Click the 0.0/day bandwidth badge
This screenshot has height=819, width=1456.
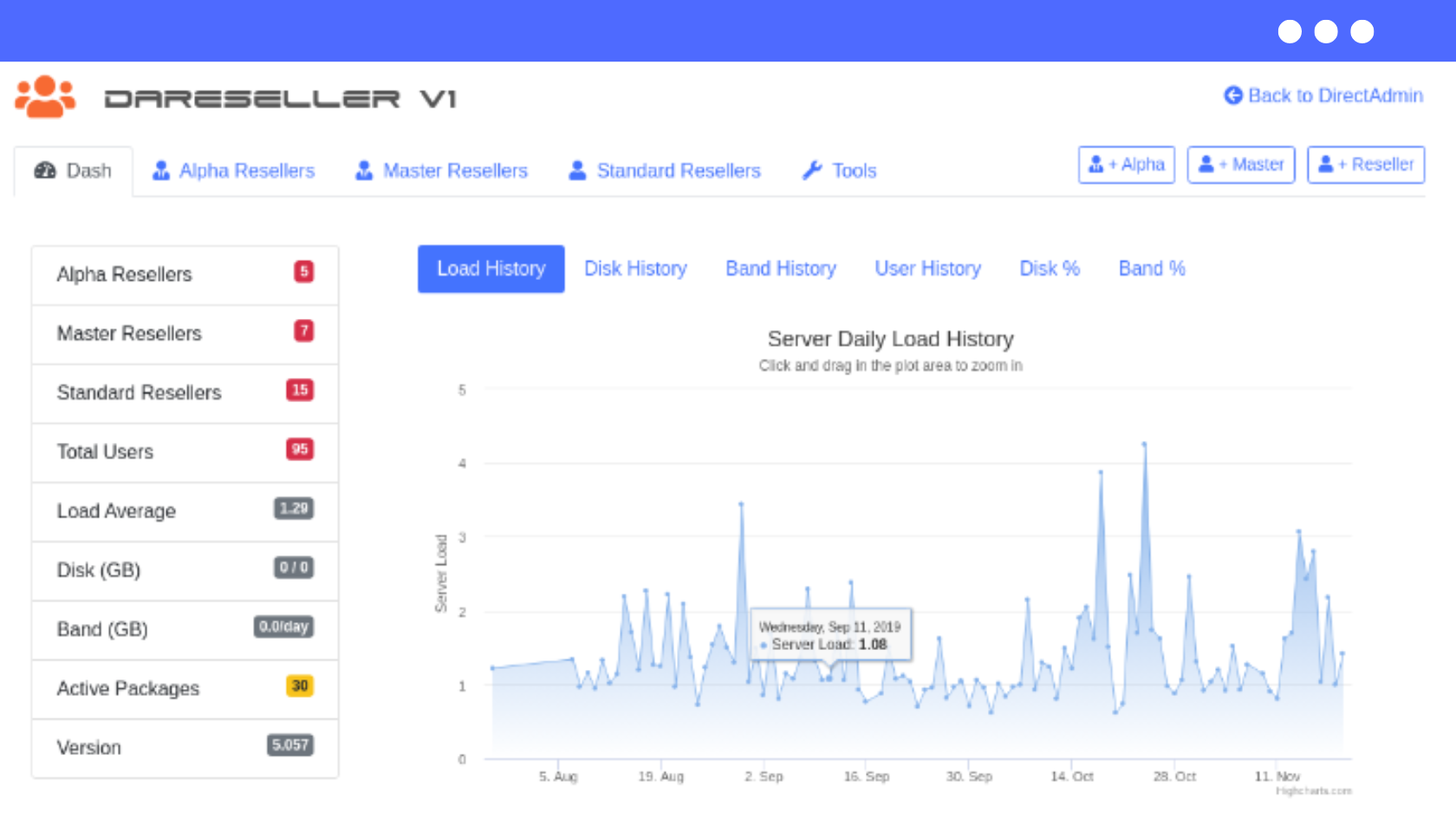coord(283,627)
